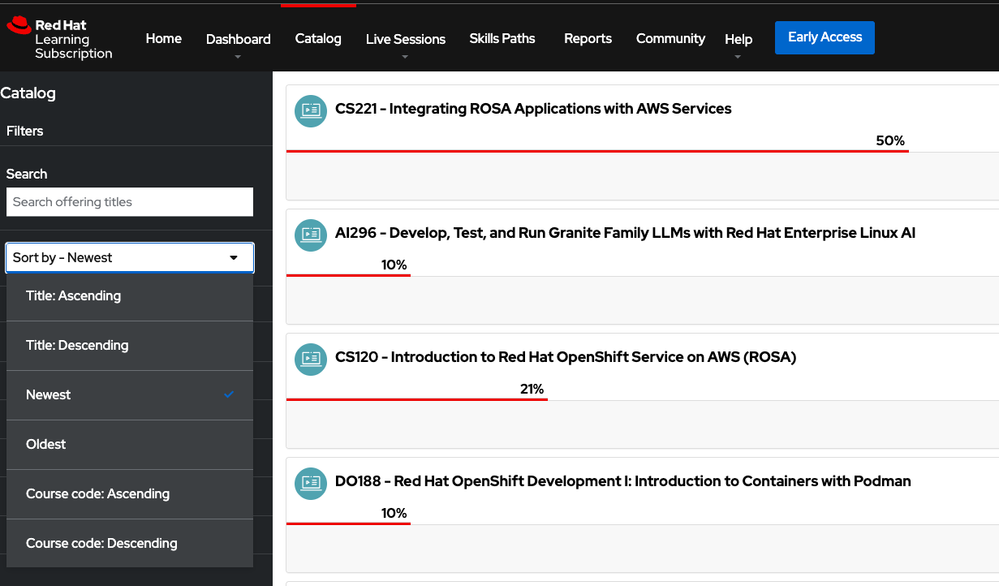This screenshot has height=586, width=999.
Task: Click the Red Hat logo icon
Action: pos(19,25)
